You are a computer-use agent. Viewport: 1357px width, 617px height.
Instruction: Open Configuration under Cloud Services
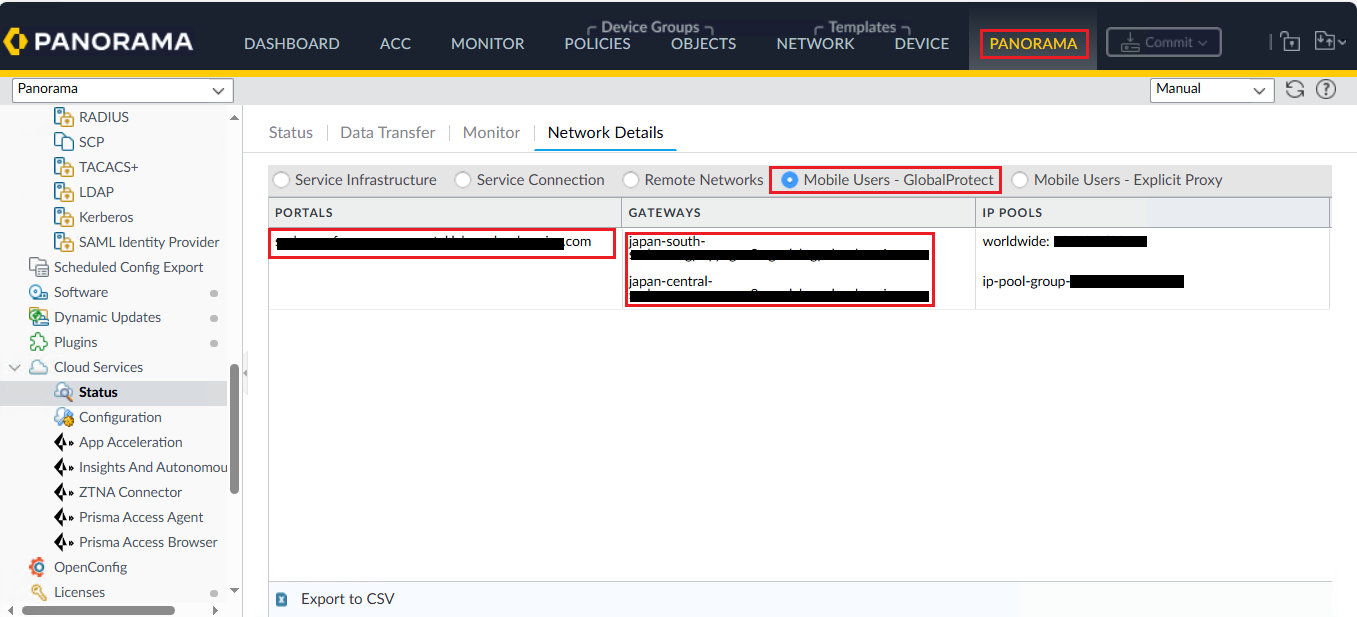(x=120, y=417)
